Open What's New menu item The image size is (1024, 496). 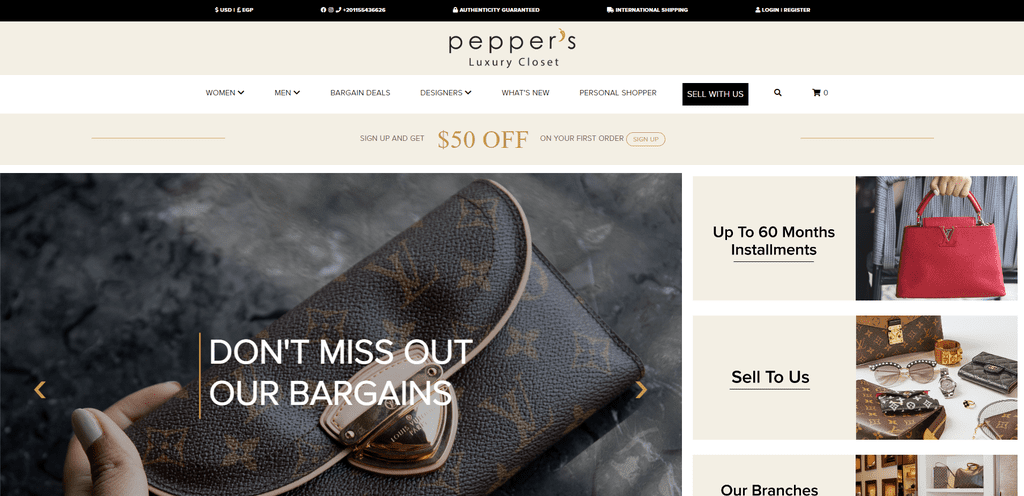pos(525,93)
